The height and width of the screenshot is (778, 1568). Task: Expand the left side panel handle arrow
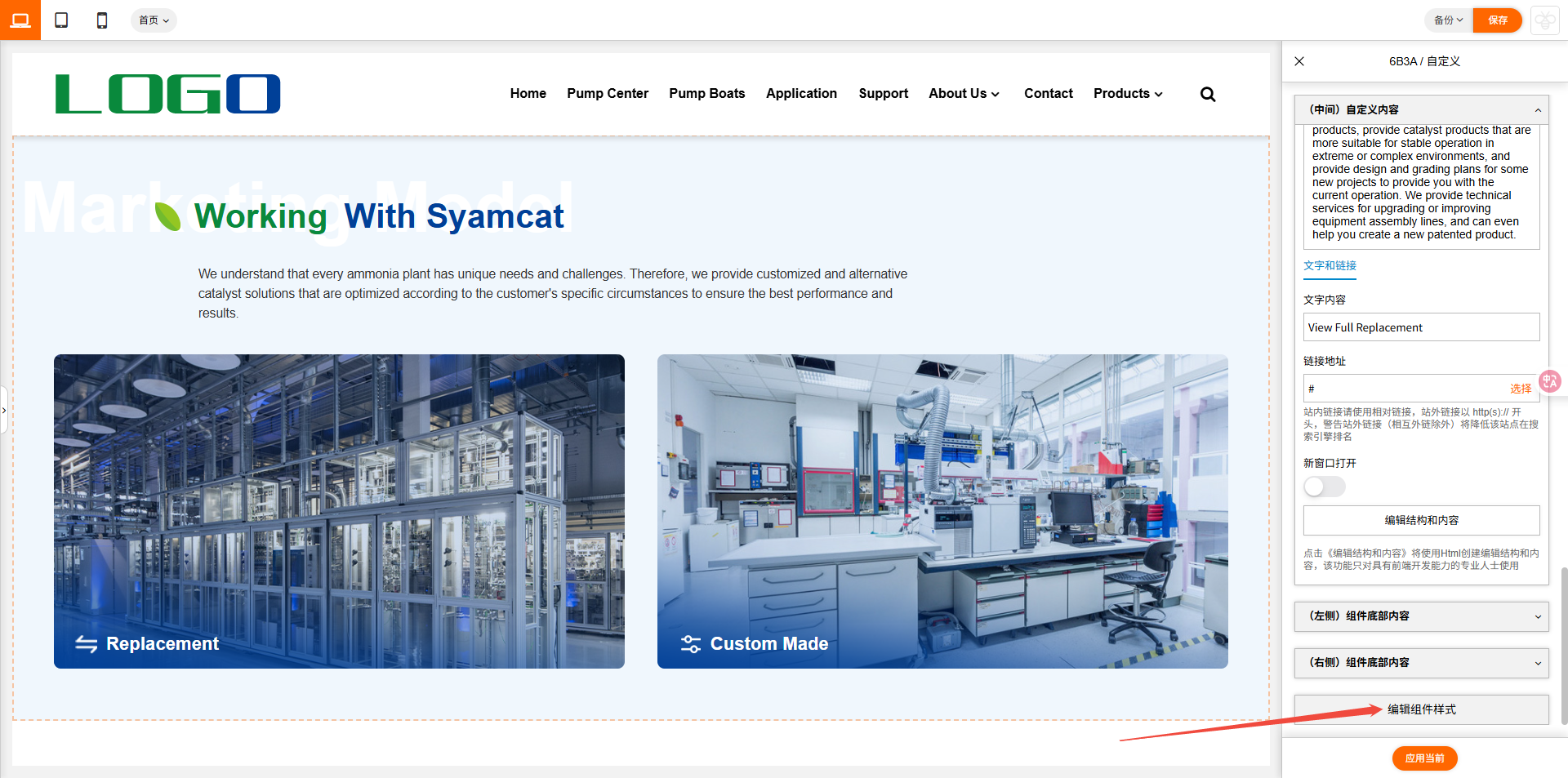point(4,411)
